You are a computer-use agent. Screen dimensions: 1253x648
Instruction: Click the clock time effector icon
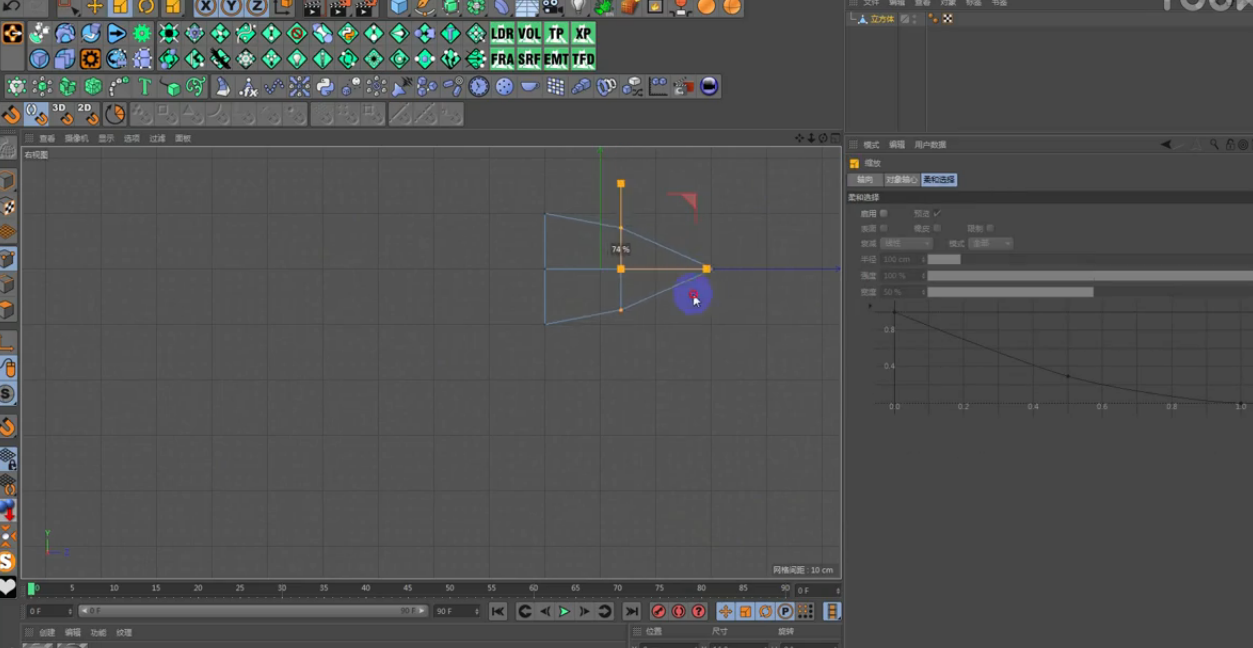coord(479,87)
